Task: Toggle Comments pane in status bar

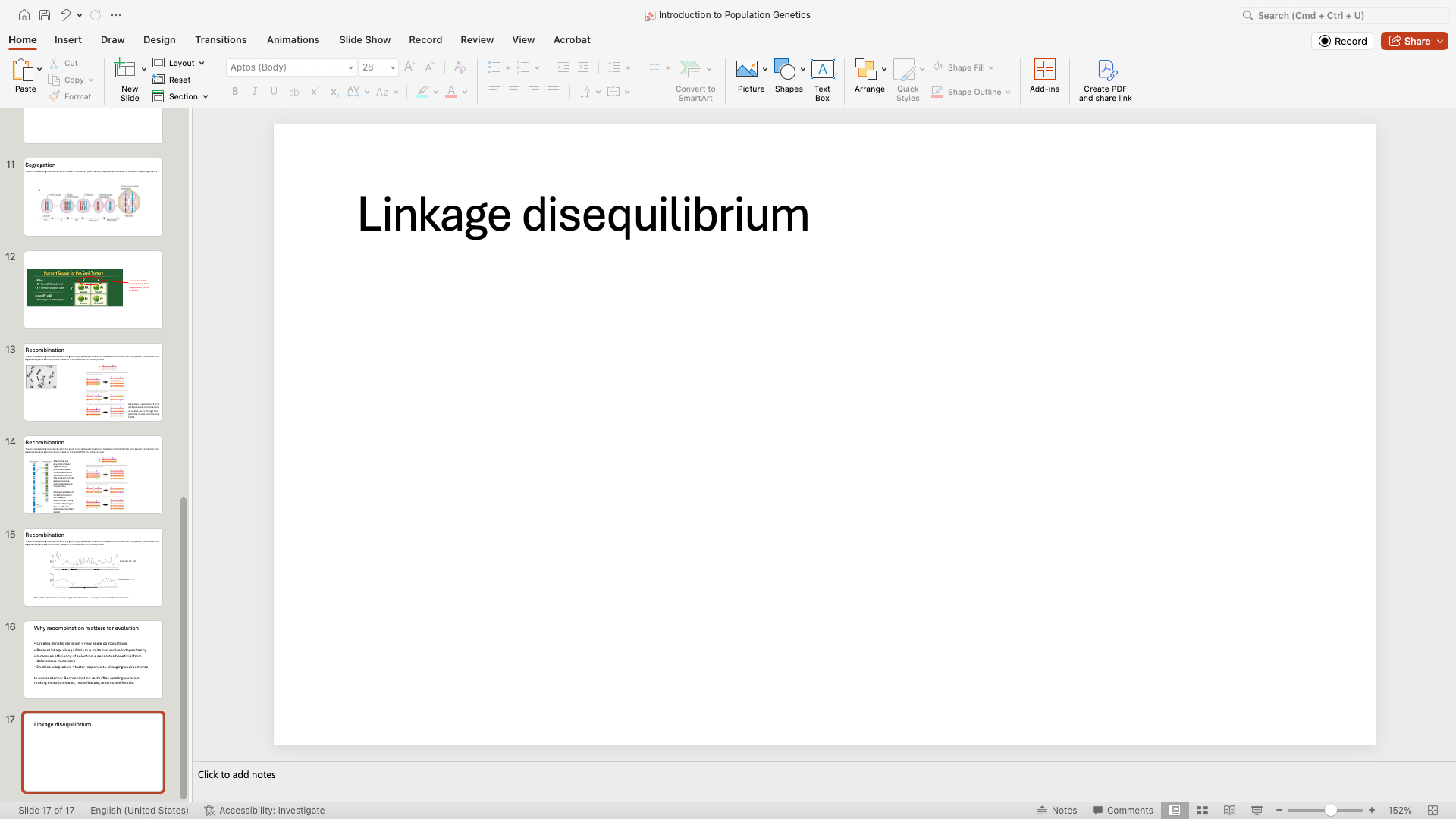Action: (1122, 810)
